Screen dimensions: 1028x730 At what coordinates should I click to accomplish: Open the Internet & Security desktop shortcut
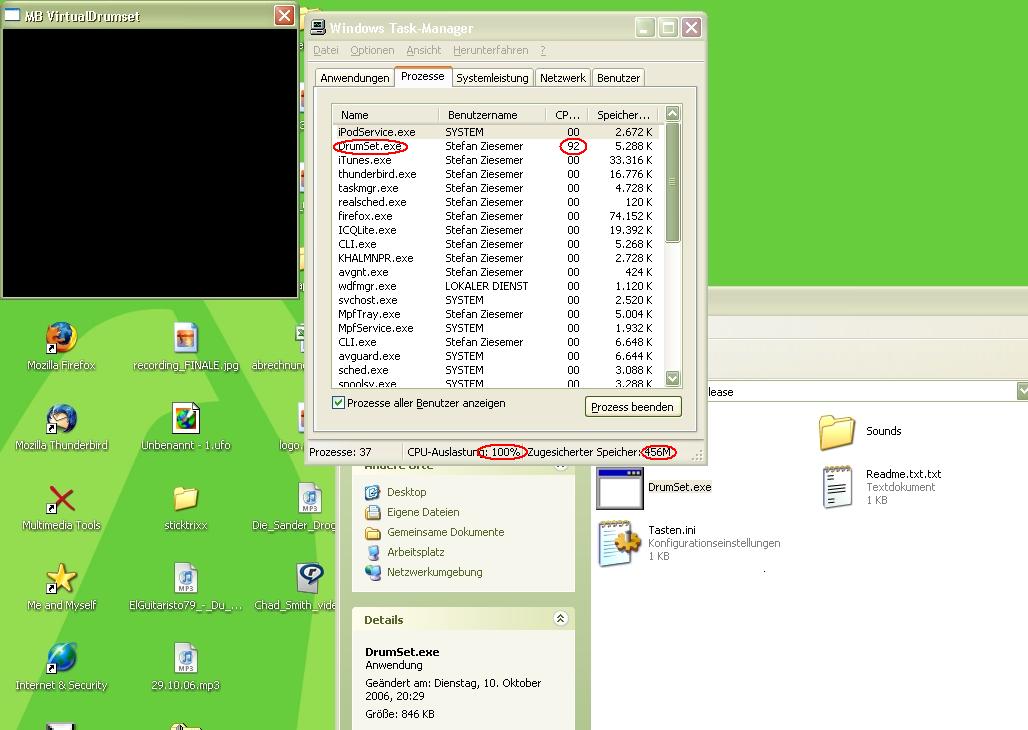tap(61, 660)
